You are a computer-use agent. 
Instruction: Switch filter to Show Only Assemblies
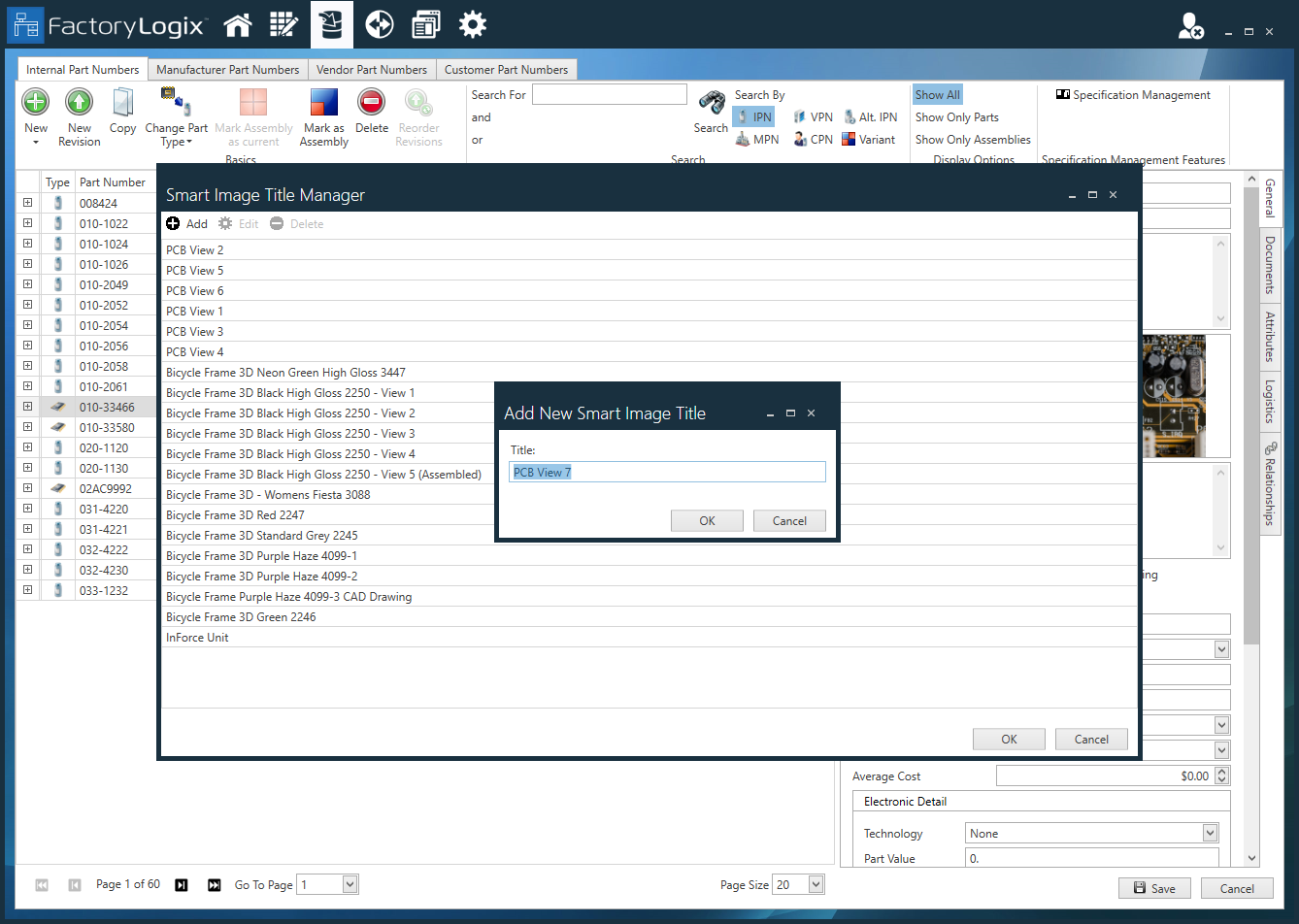tap(973, 139)
